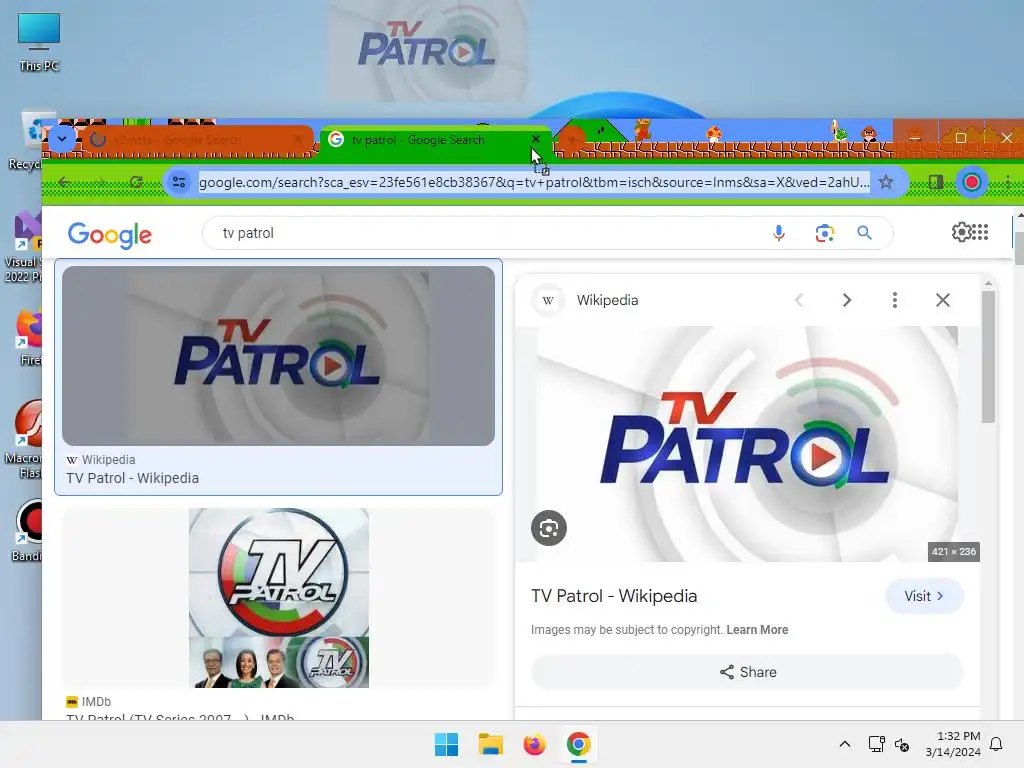Open the Chrome profile avatar
This screenshot has height=768, width=1024.
(x=971, y=182)
